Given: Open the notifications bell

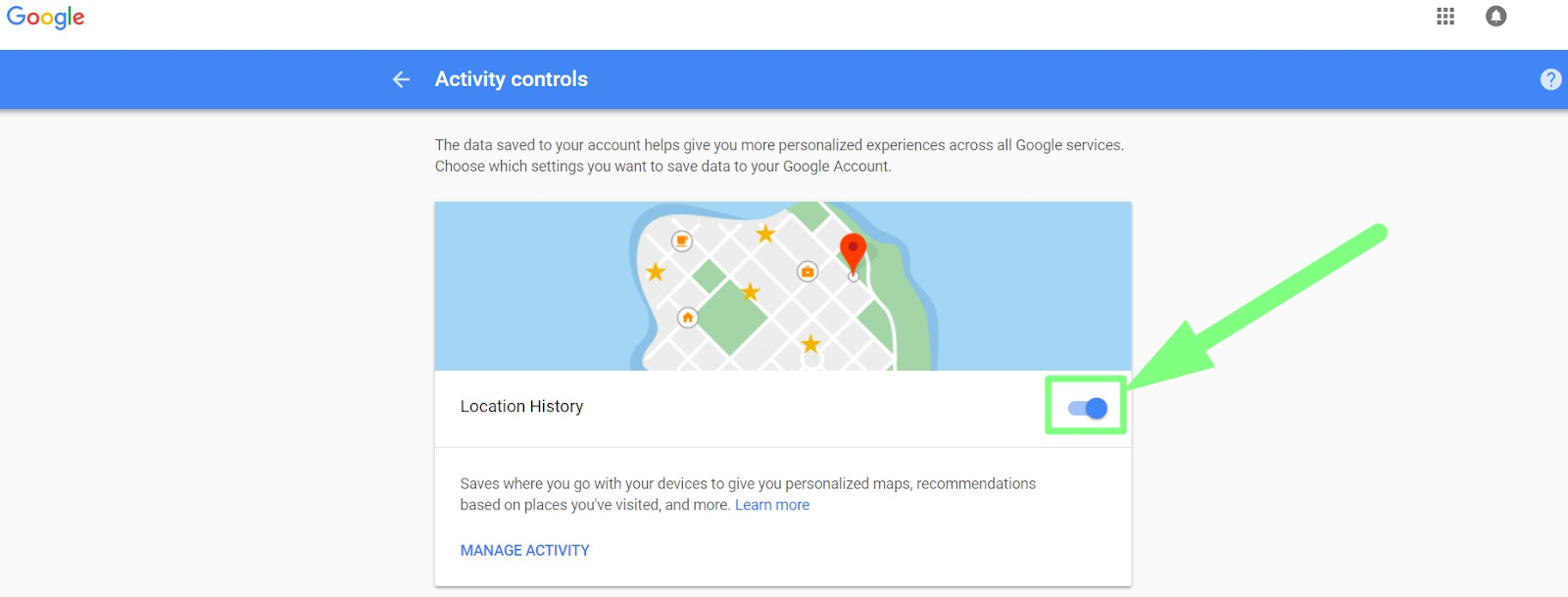Looking at the screenshot, I should click(1495, 17).
